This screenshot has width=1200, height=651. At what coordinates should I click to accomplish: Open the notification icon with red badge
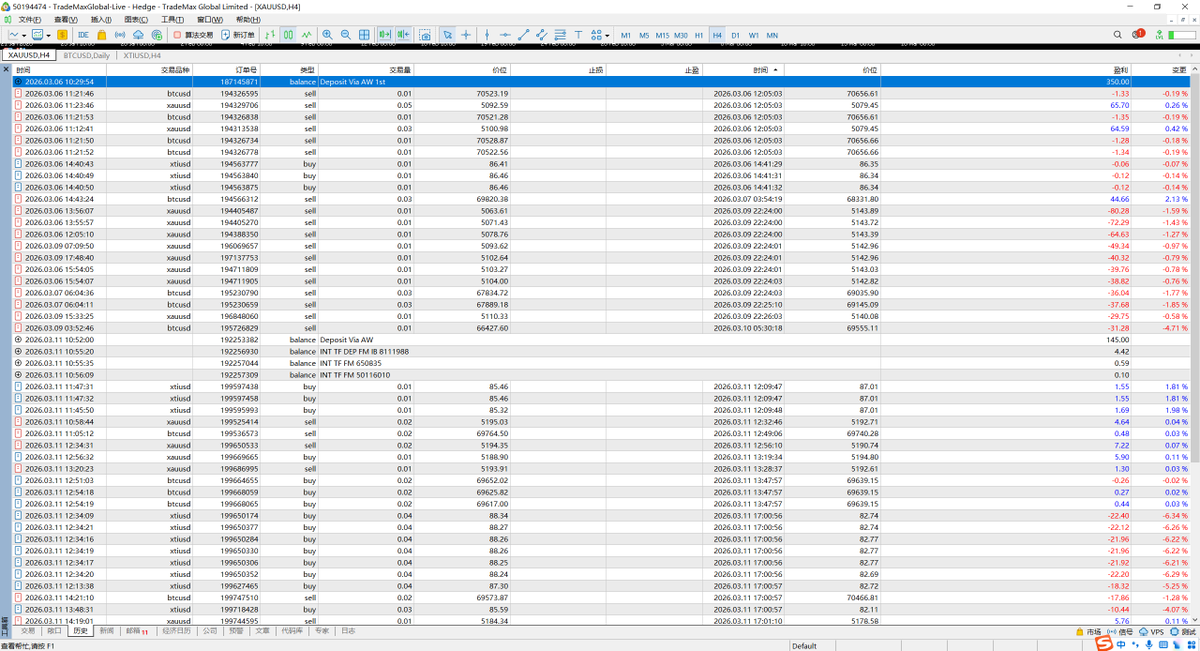click(x=1138, y=34)
